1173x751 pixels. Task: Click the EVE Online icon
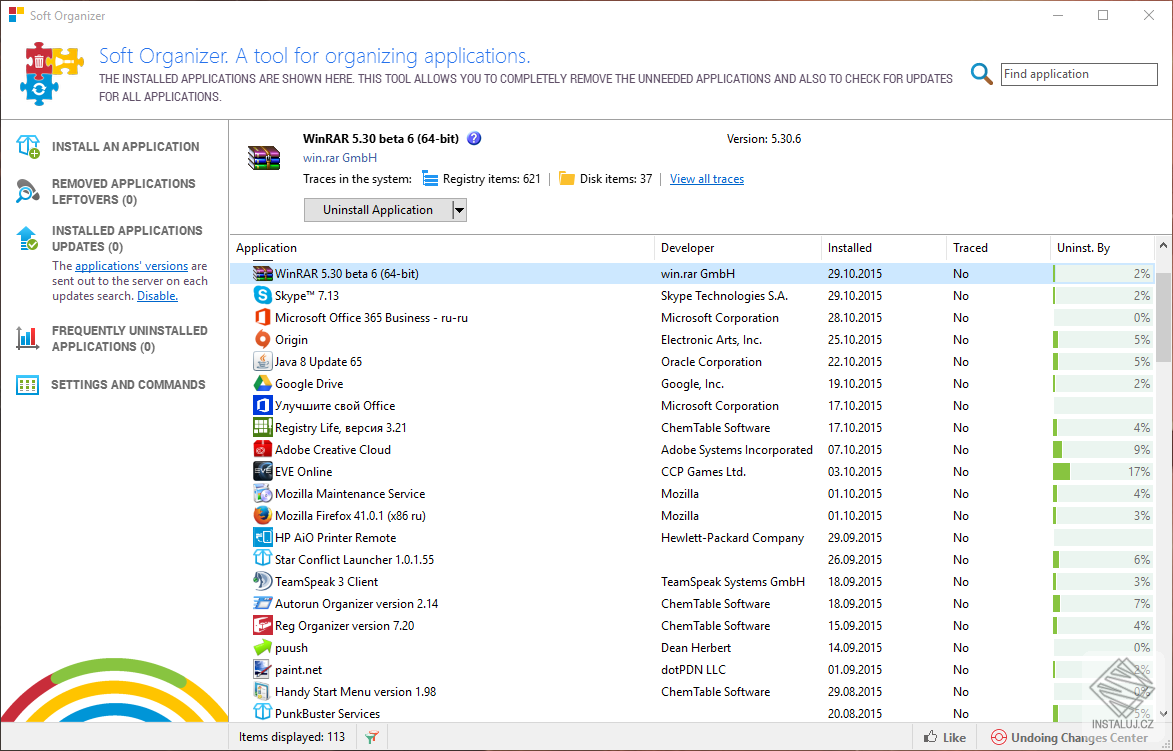(262, 471)
